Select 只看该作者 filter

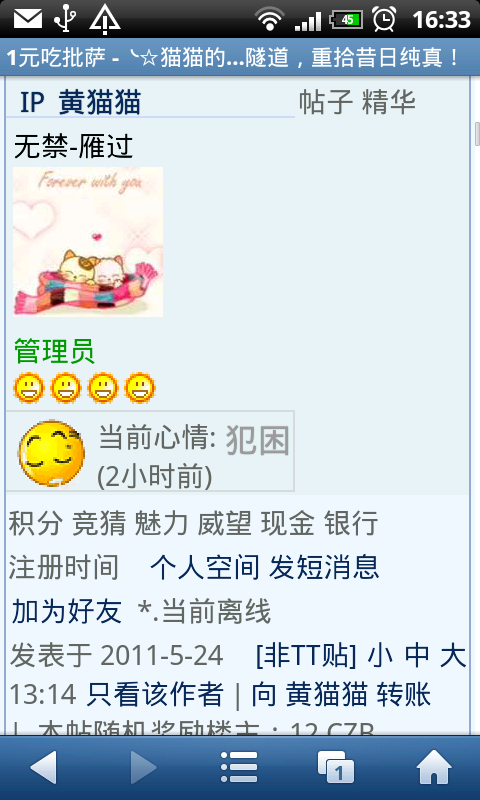click(x=155, y=694)
